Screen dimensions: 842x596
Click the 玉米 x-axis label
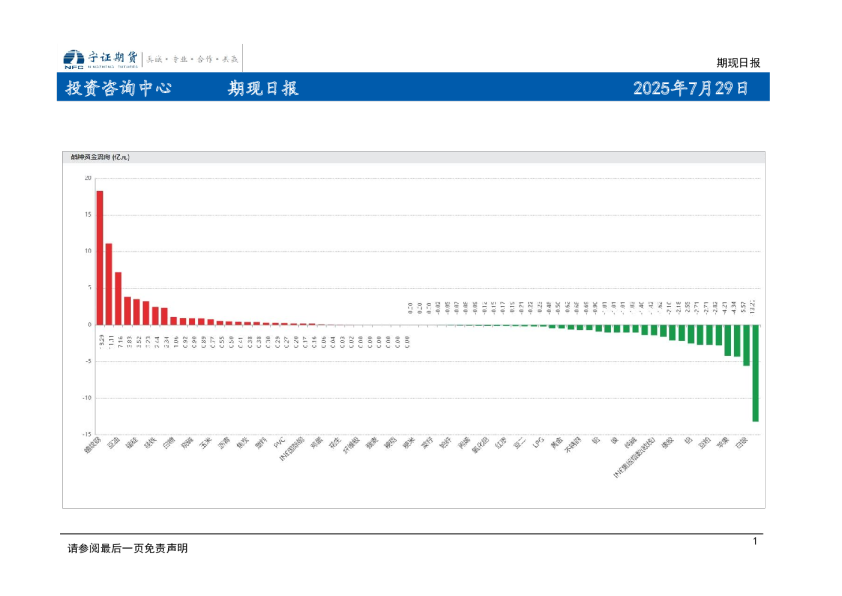click(x=205, y=441)
